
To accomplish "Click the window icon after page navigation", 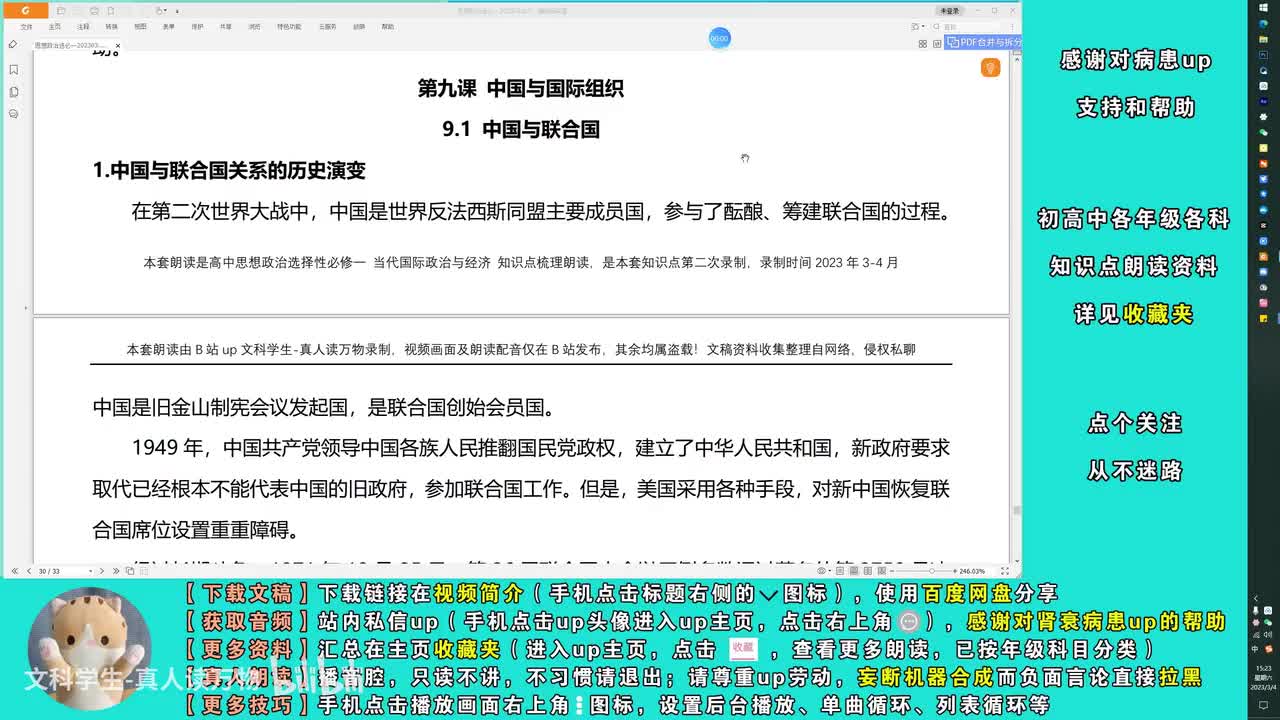I will coord(144,571).
